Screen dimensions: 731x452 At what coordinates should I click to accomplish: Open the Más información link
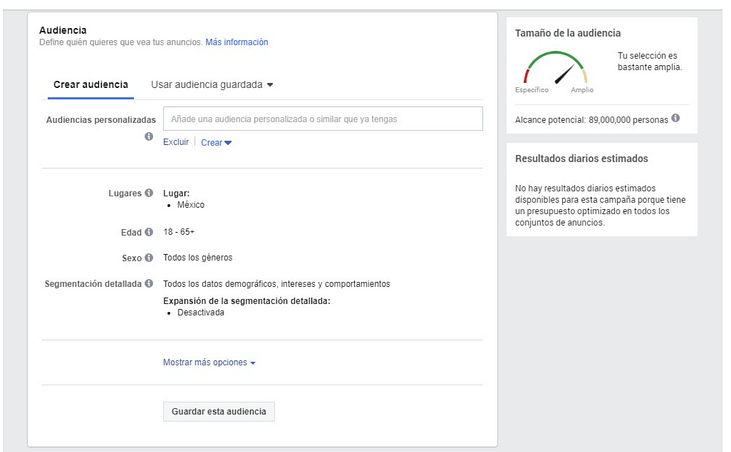237,43
